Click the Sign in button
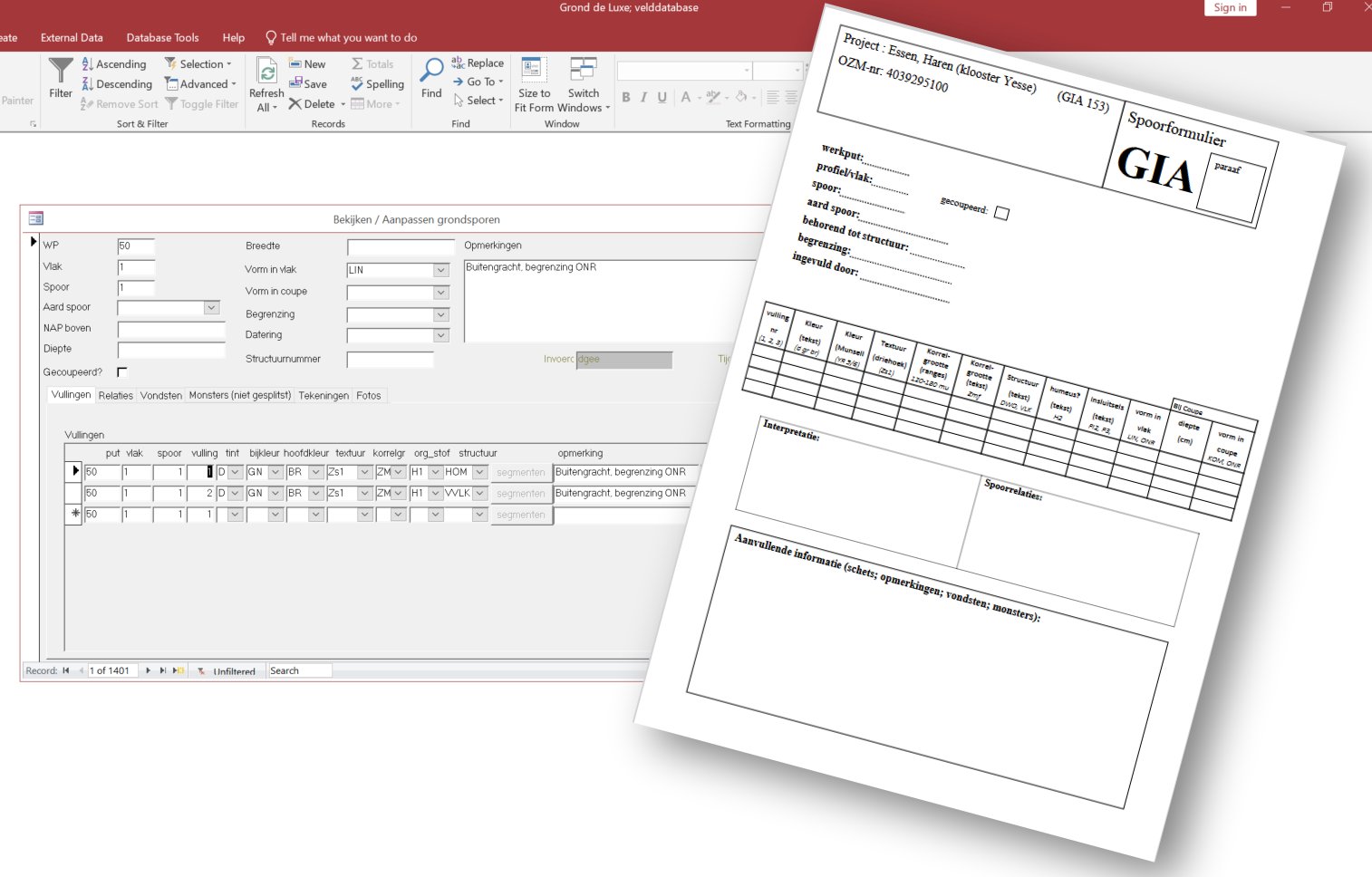1372x877 pixels. pyautogui.click(x=1230, y=7)
